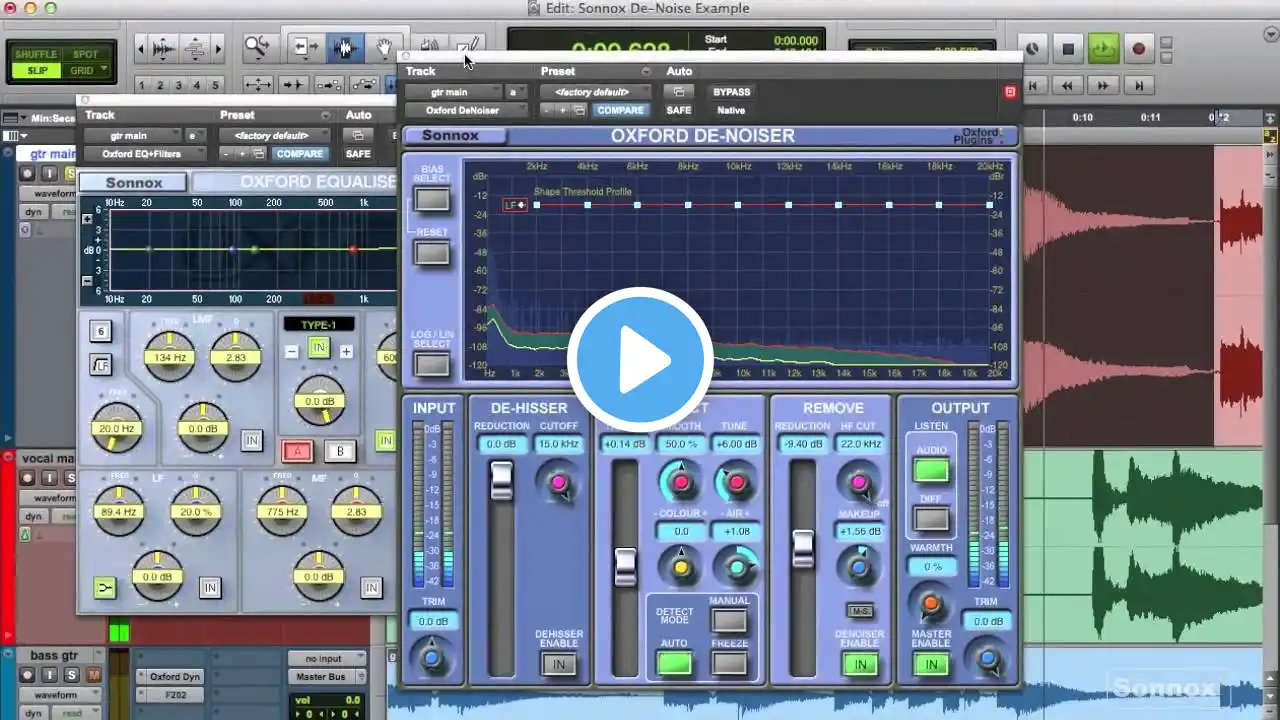
Task: Open Oxford EQ+Filters plugin selector dropdown
Action: click(144, 154)
